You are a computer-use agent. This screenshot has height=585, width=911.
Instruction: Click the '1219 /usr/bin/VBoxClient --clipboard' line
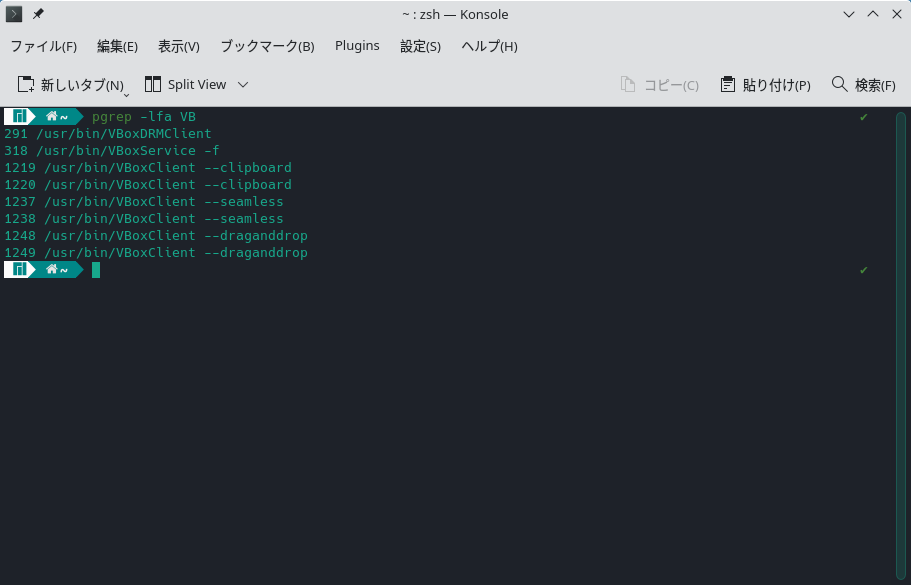point(148,167)
